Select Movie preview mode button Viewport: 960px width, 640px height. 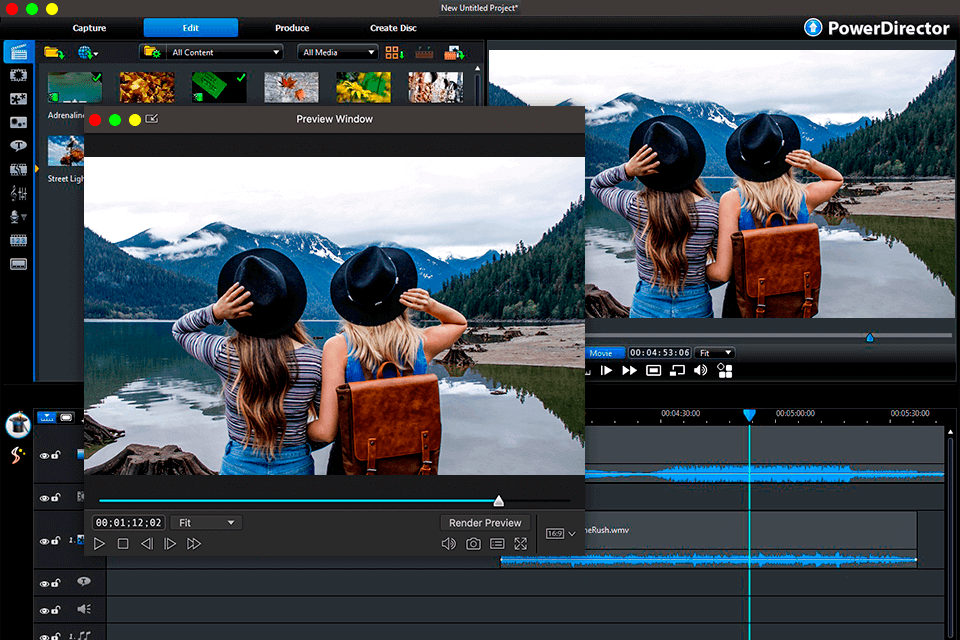(603, 353)
